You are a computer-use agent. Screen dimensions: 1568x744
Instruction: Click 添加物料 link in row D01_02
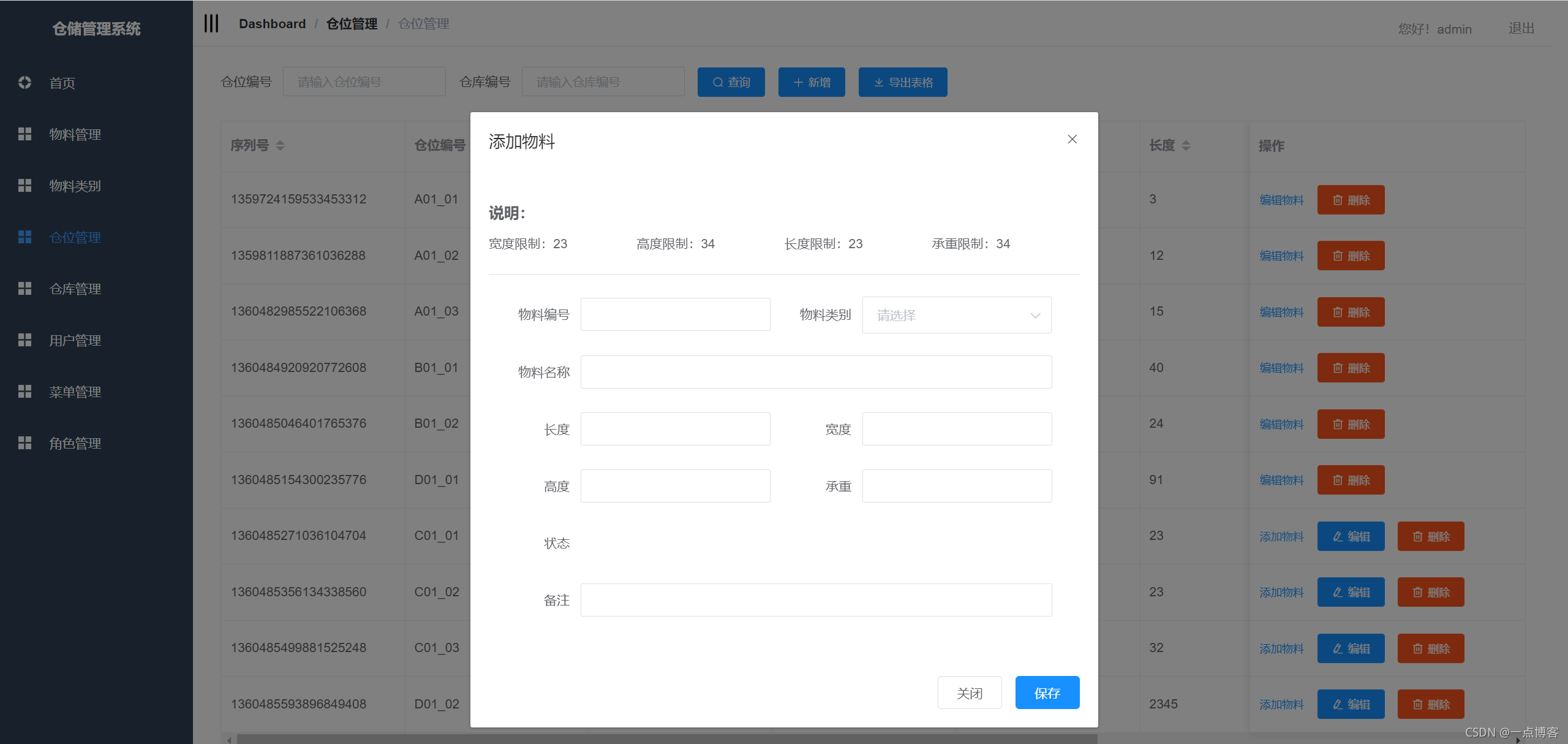pyautogui.click(x=1281, y=704)
